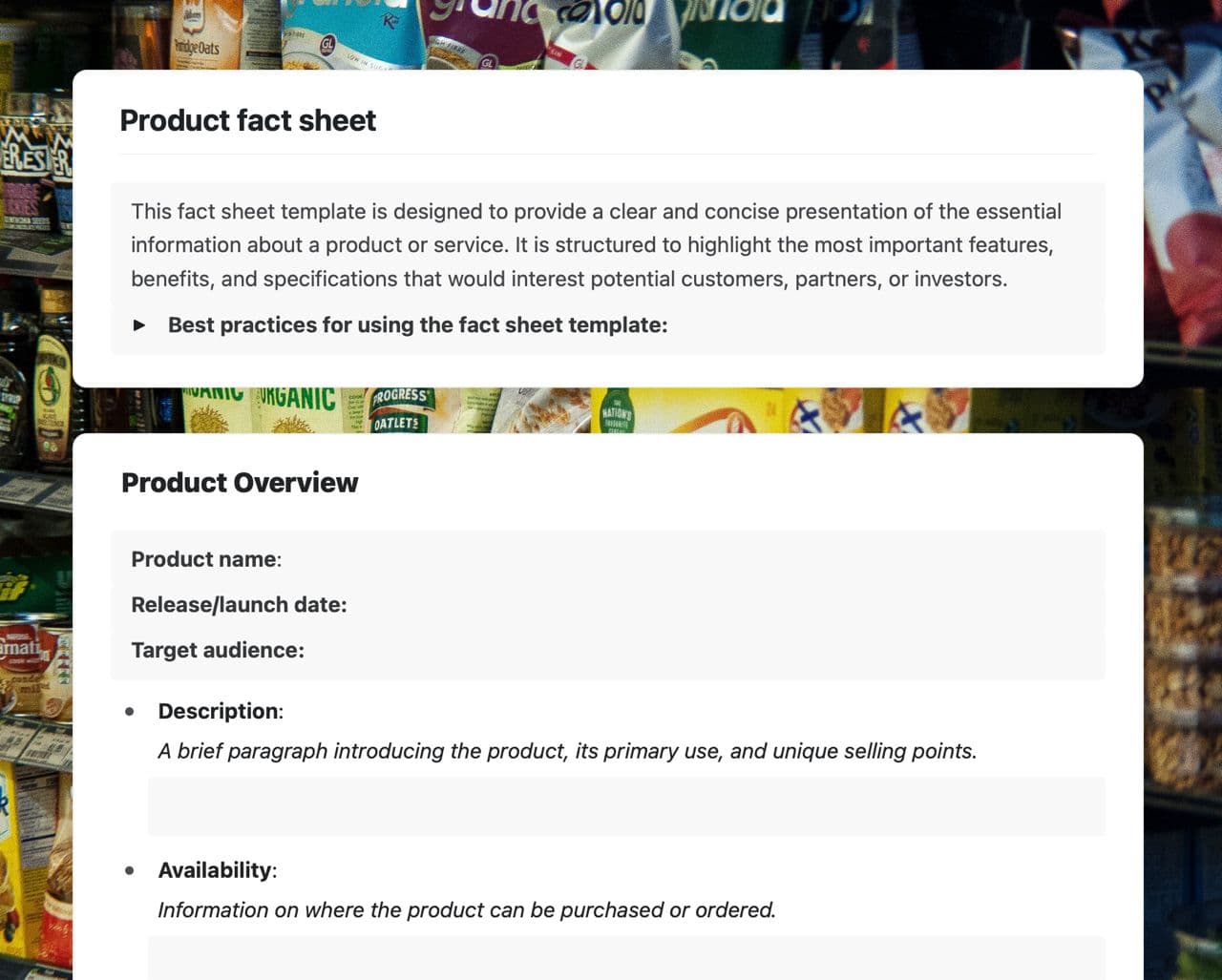Select the Product Overview heading
This screenshot has width=1222, height=980.
point(240,483)
